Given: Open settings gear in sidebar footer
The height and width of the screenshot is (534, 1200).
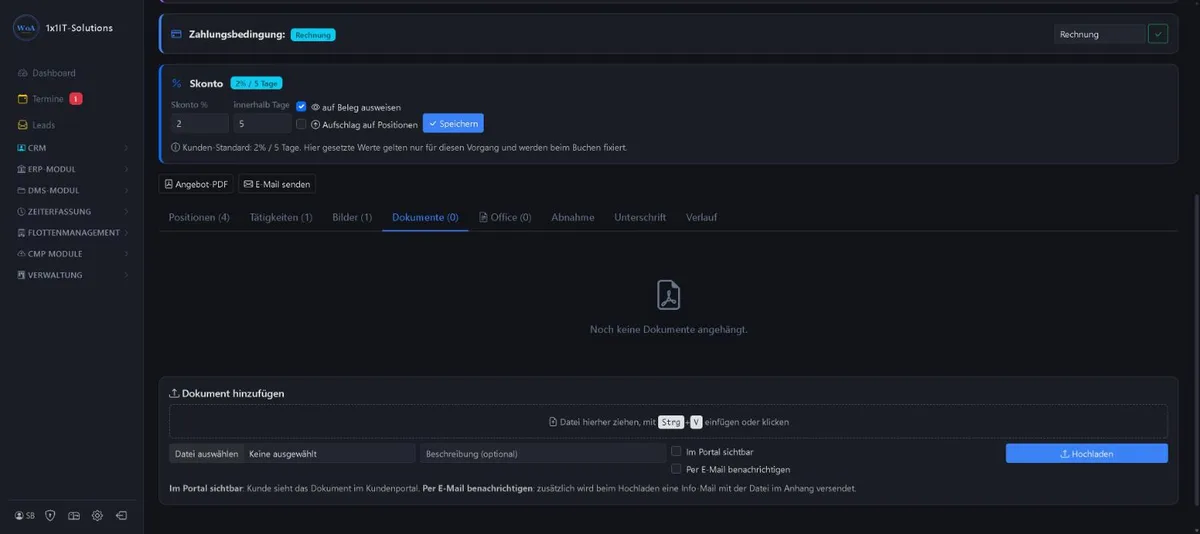Looking at the screenshot, I should tap(97, 516).
